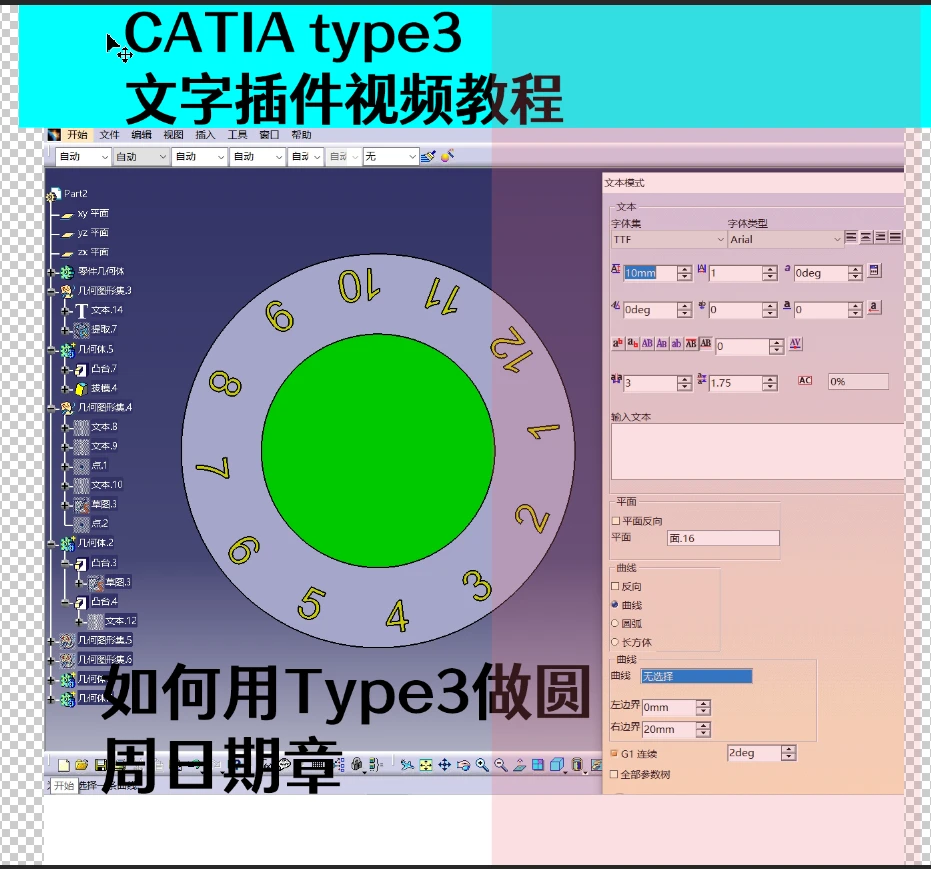The width and height of the screenshot is (931, 869).
Task: Click the Part2 root node
Action: (x=75, y=194)
